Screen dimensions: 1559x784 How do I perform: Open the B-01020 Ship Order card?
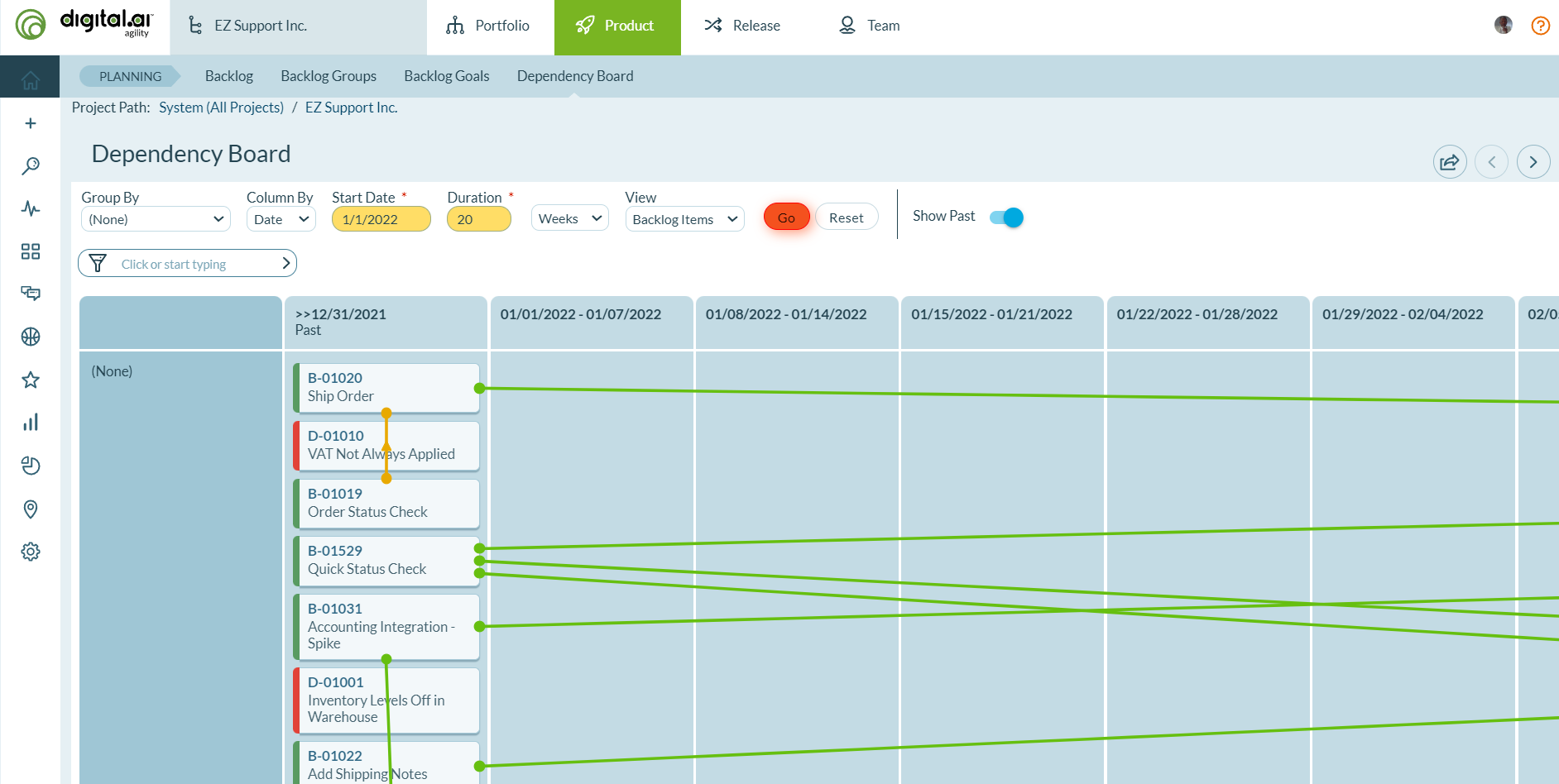click(386, 388)
